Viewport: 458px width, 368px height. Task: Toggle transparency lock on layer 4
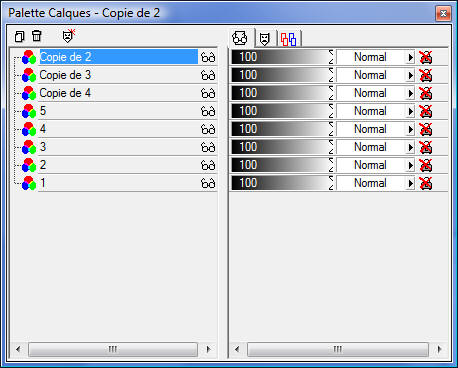pyautogui.click(x=426, y=129)
